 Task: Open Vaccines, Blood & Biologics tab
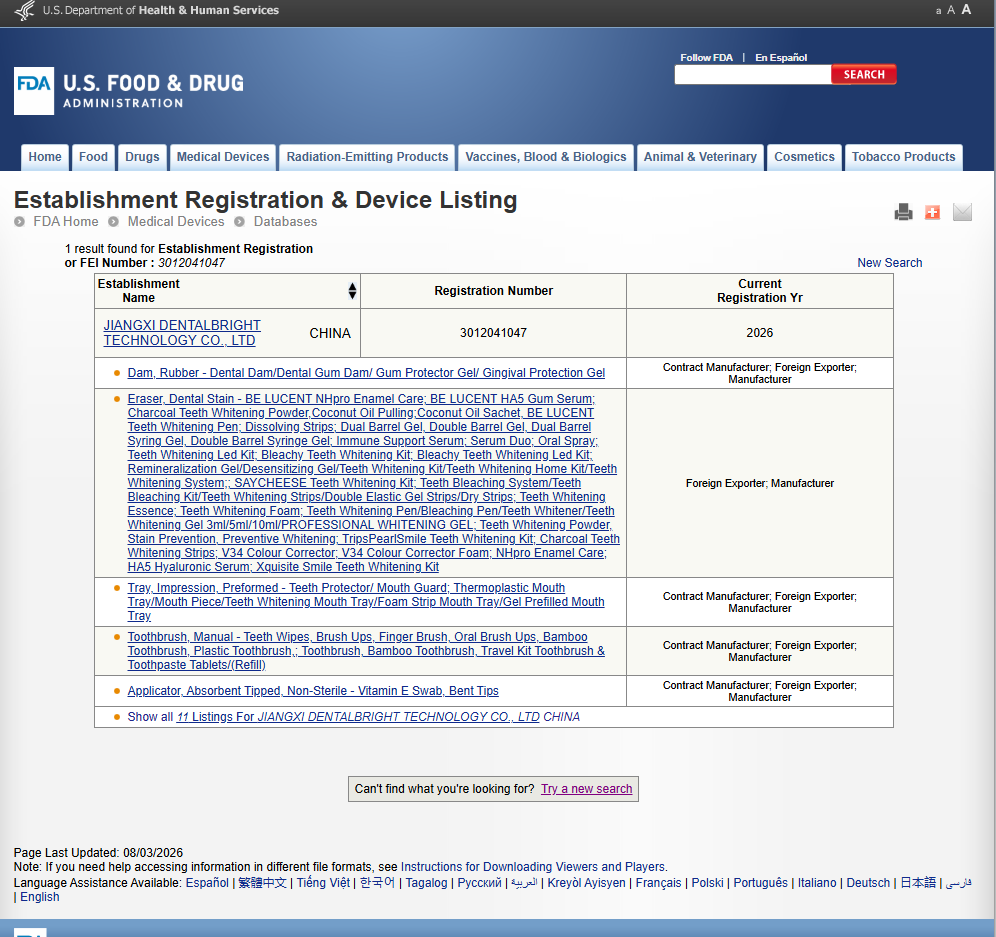point(546,157)
